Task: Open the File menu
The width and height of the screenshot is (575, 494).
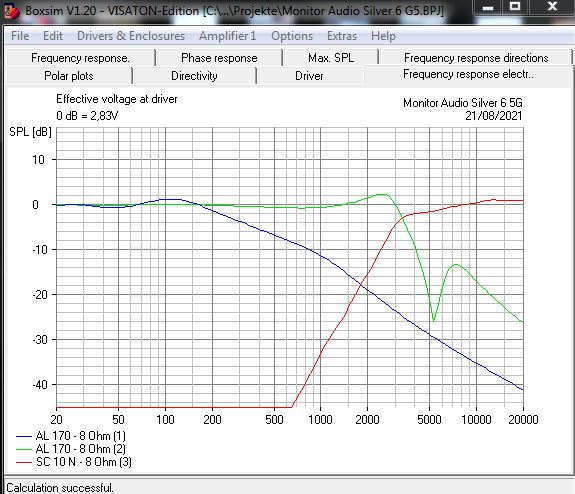Action: pos(20,36)
